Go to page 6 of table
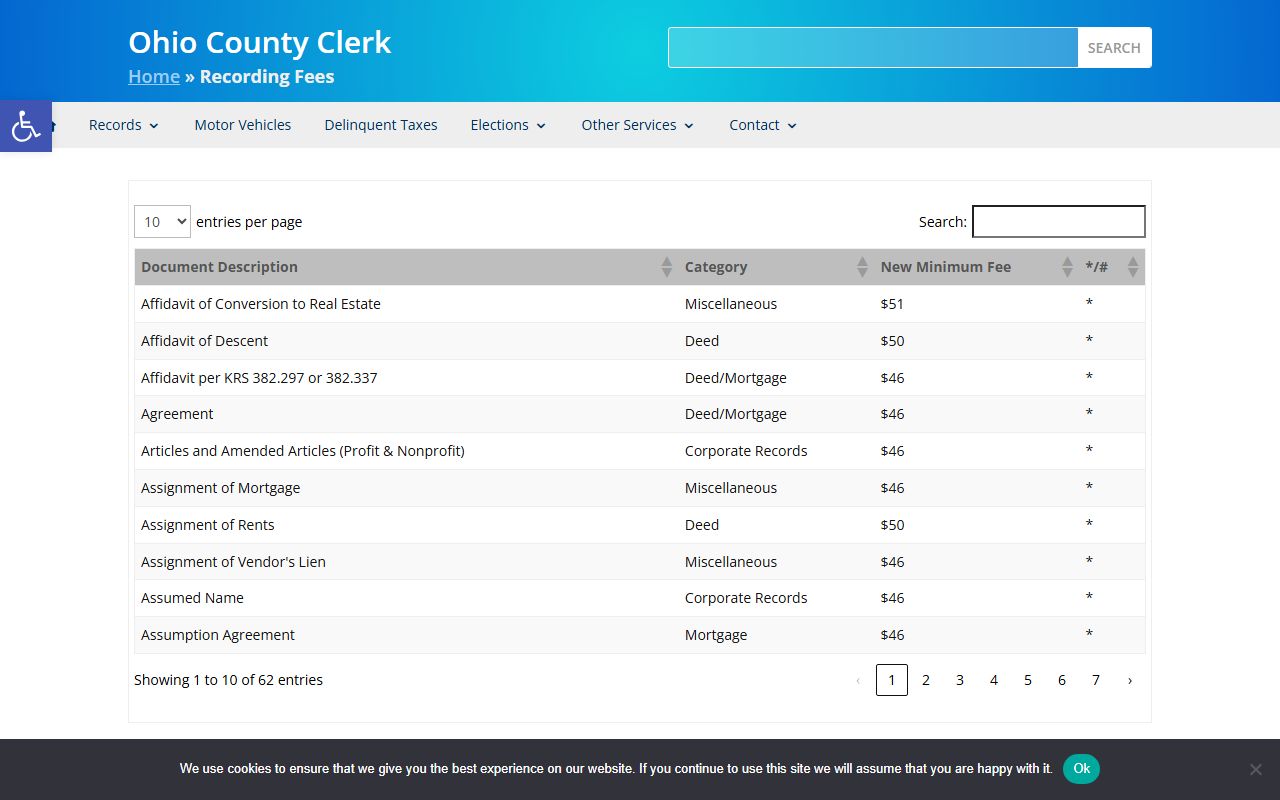 (1062, 680)
